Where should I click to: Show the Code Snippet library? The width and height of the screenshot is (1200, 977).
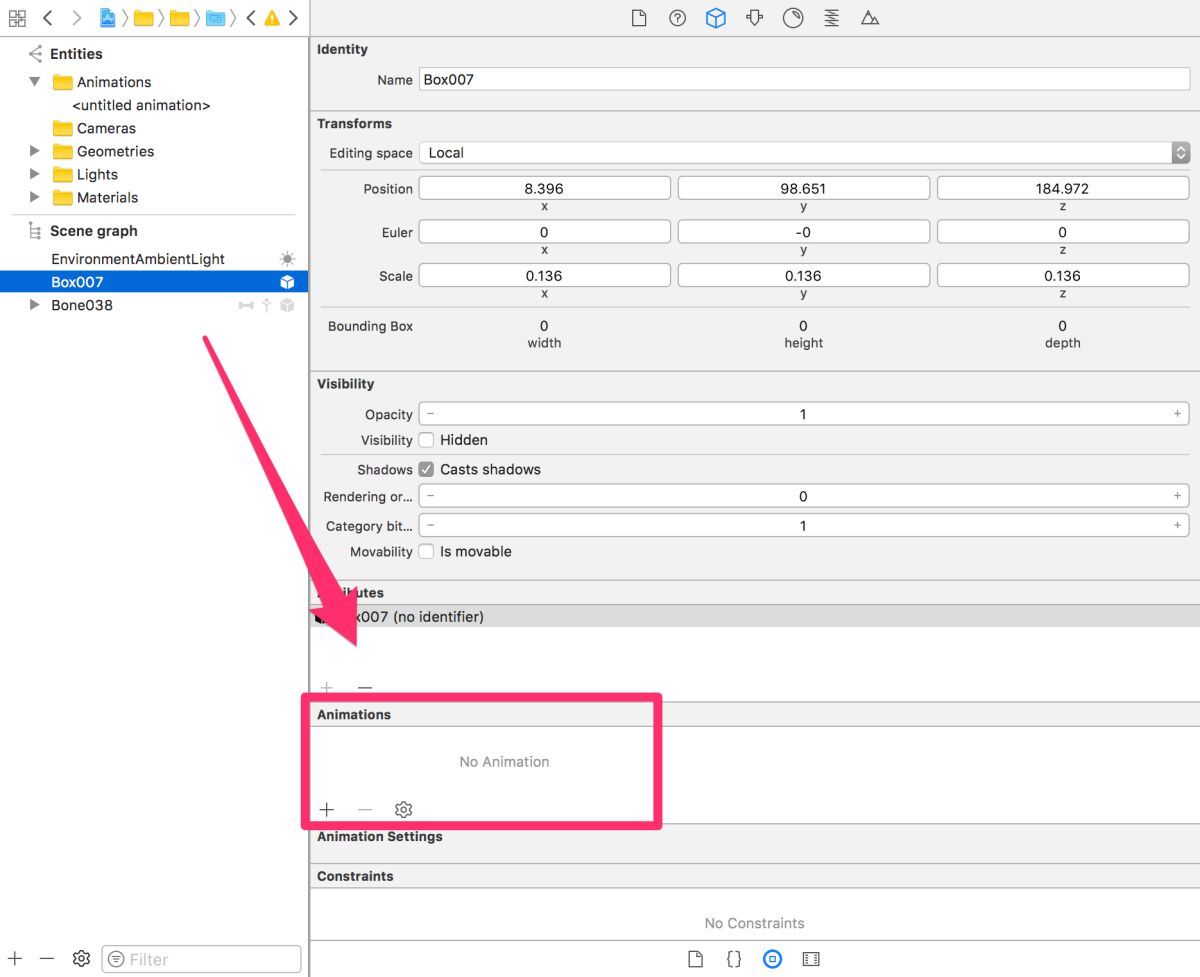[733, 959]
